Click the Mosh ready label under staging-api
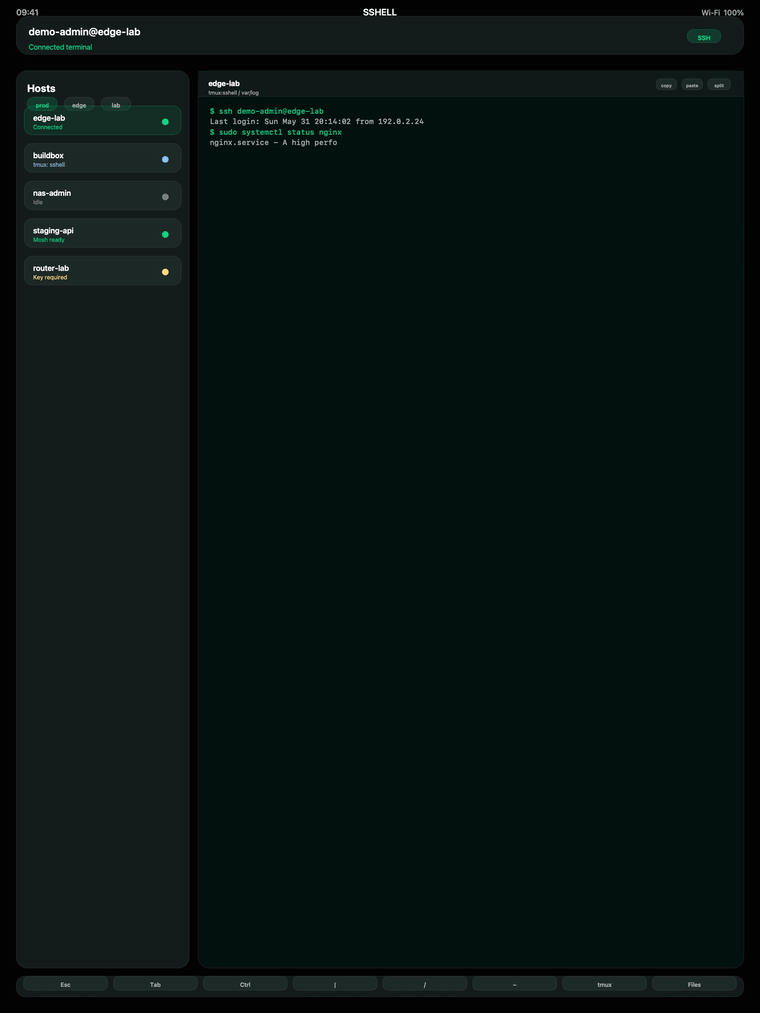 click(48, 240)
